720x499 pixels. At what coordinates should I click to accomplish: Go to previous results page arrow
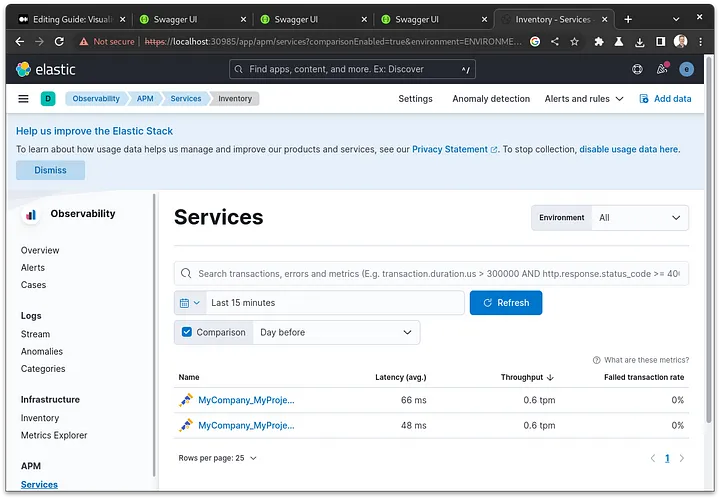(x=652, y=458)
